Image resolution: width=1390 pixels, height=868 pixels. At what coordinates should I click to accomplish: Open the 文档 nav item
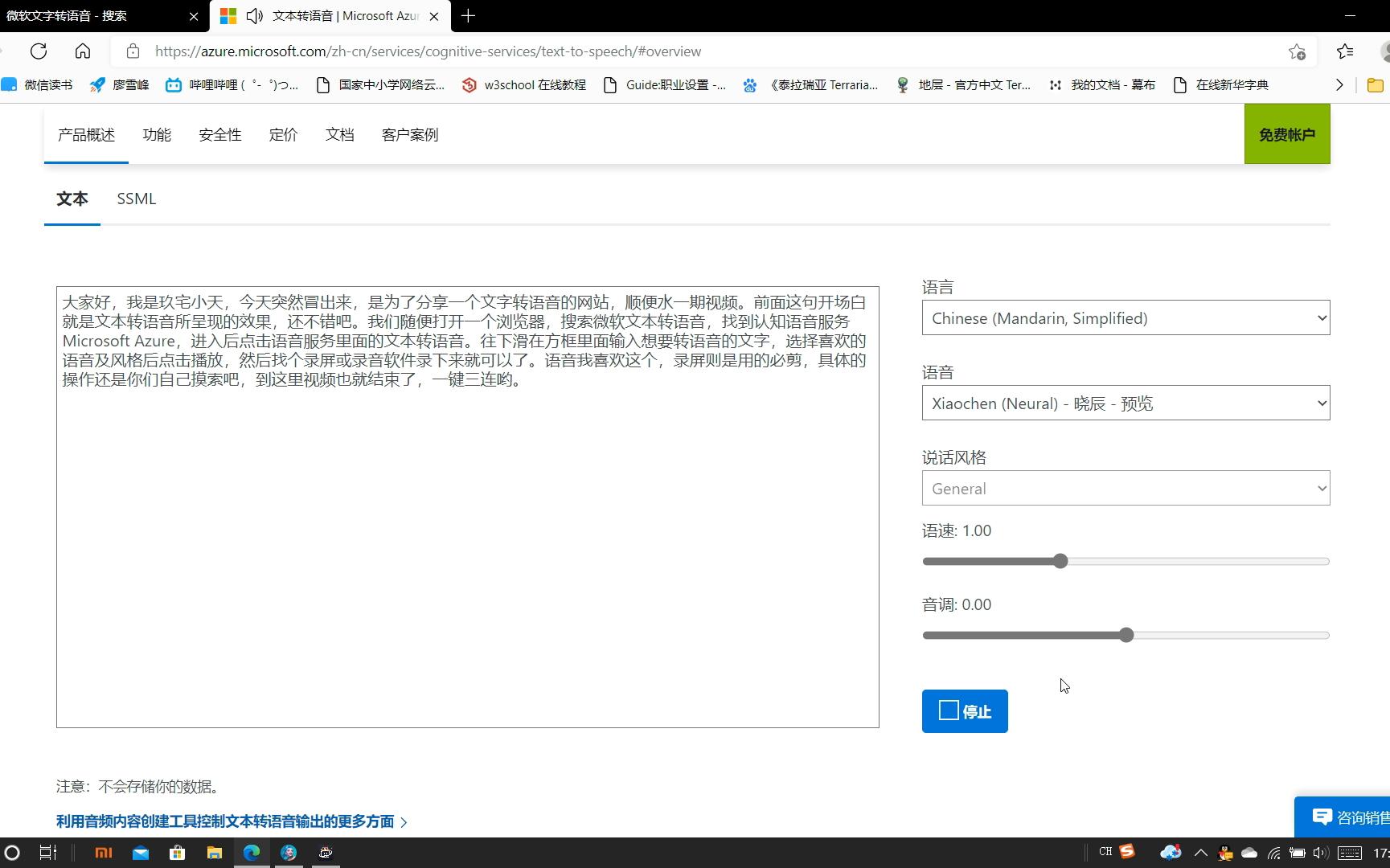tap(340, 134)
